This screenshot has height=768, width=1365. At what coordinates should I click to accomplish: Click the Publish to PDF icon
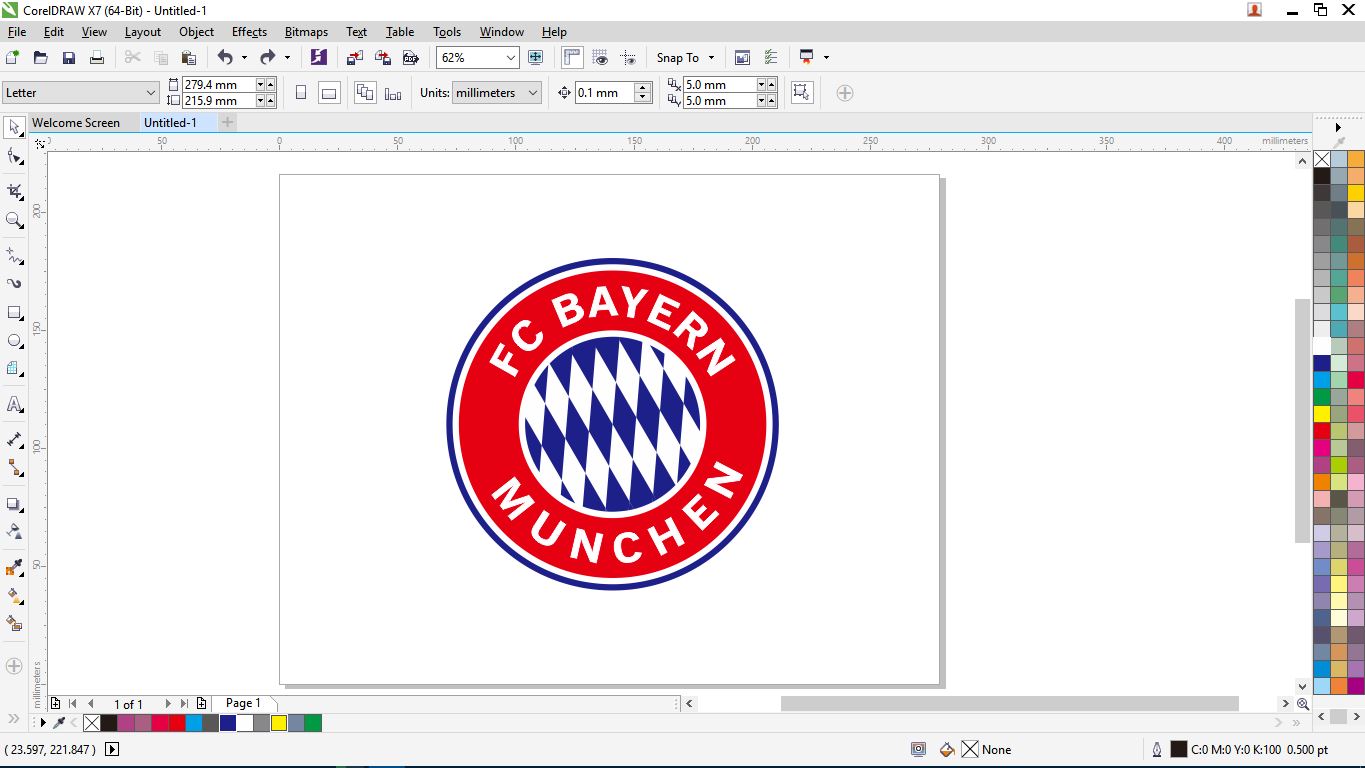click(410, 58)
